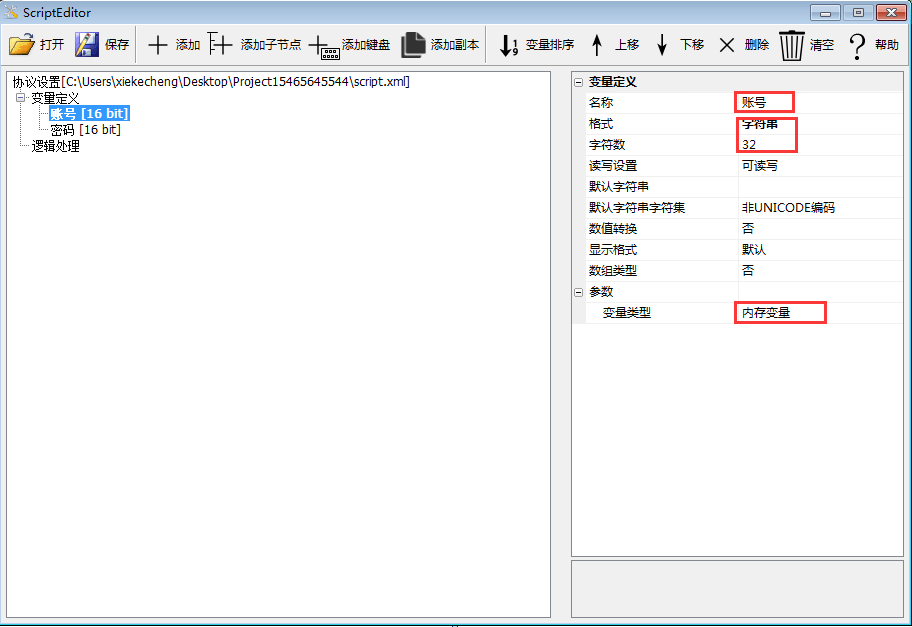Edit the 名称 value field 账号
Image resolution: width=912 pixels, height=627 pixels.
(x=820, y=102)
